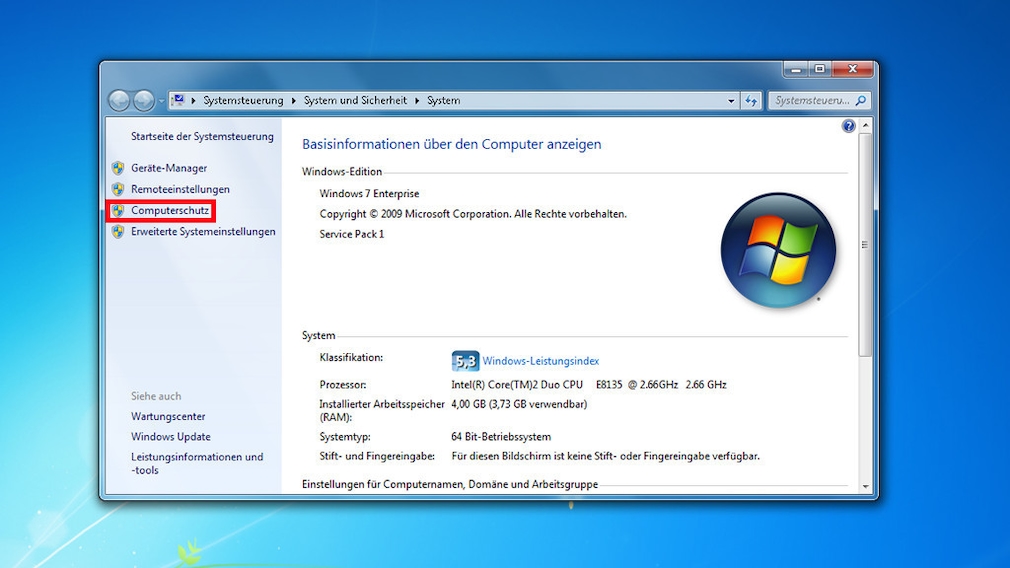The width and height of the screenshot is (1010, 568).
Task: Click the control panel icon in address bar
Action: coord(178,100)
